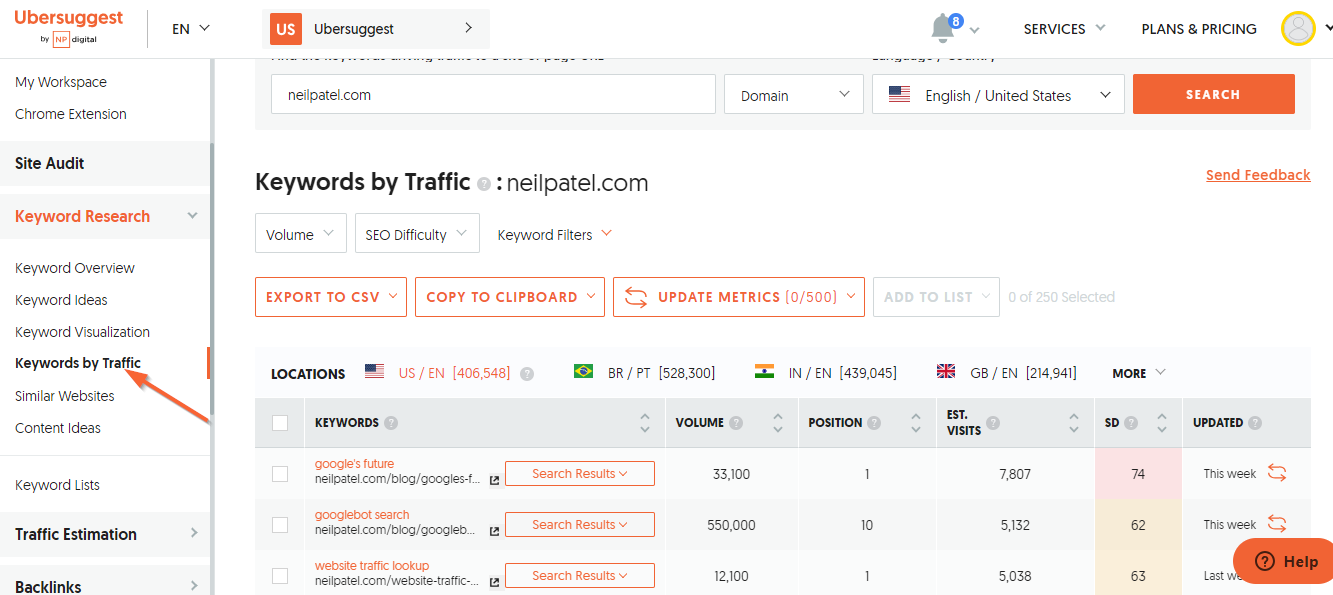Open Keyword Lists in sidebar

(x=58, y=485)
